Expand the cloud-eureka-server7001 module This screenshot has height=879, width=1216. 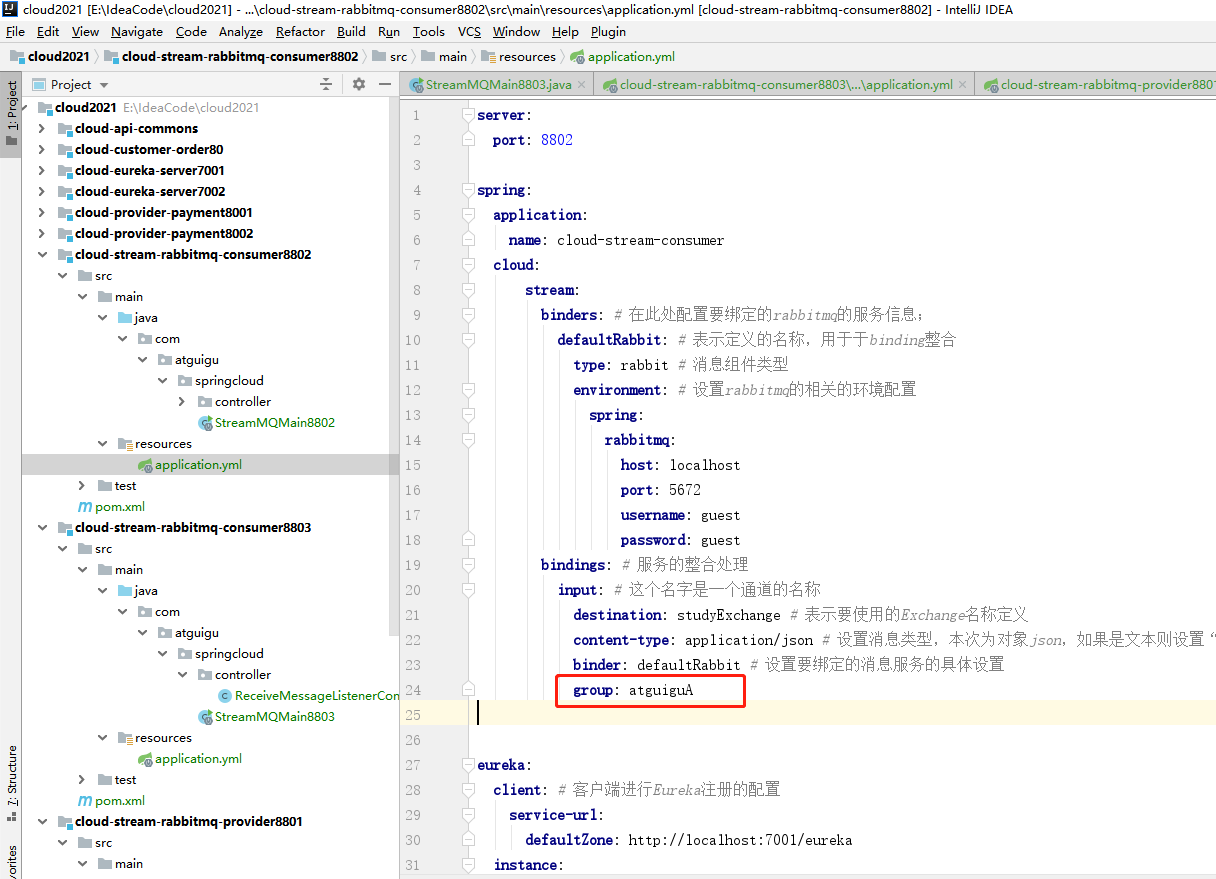(42, 171)
